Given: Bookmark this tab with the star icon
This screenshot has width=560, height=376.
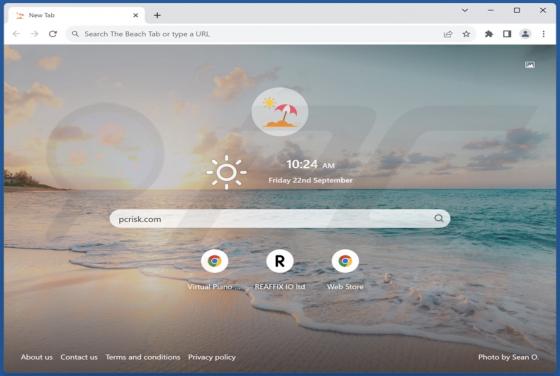Looking at the screenshot, I should tap(466, 34).
